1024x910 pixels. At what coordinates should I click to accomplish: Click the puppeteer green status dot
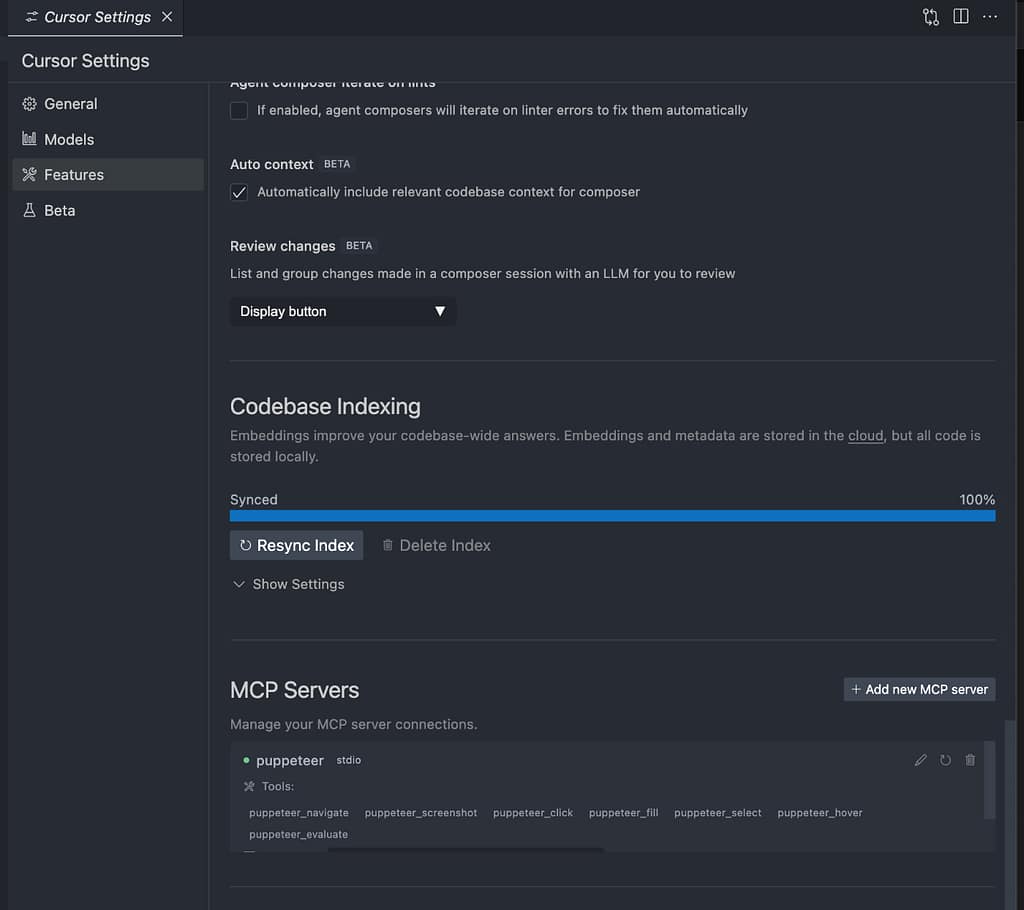[246, 760]
